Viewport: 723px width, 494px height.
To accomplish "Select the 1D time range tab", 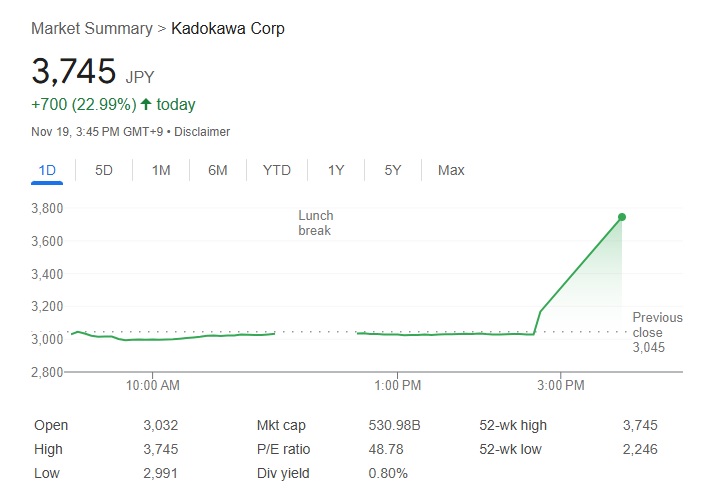I will pyautogui.click(x=47, y=170).
